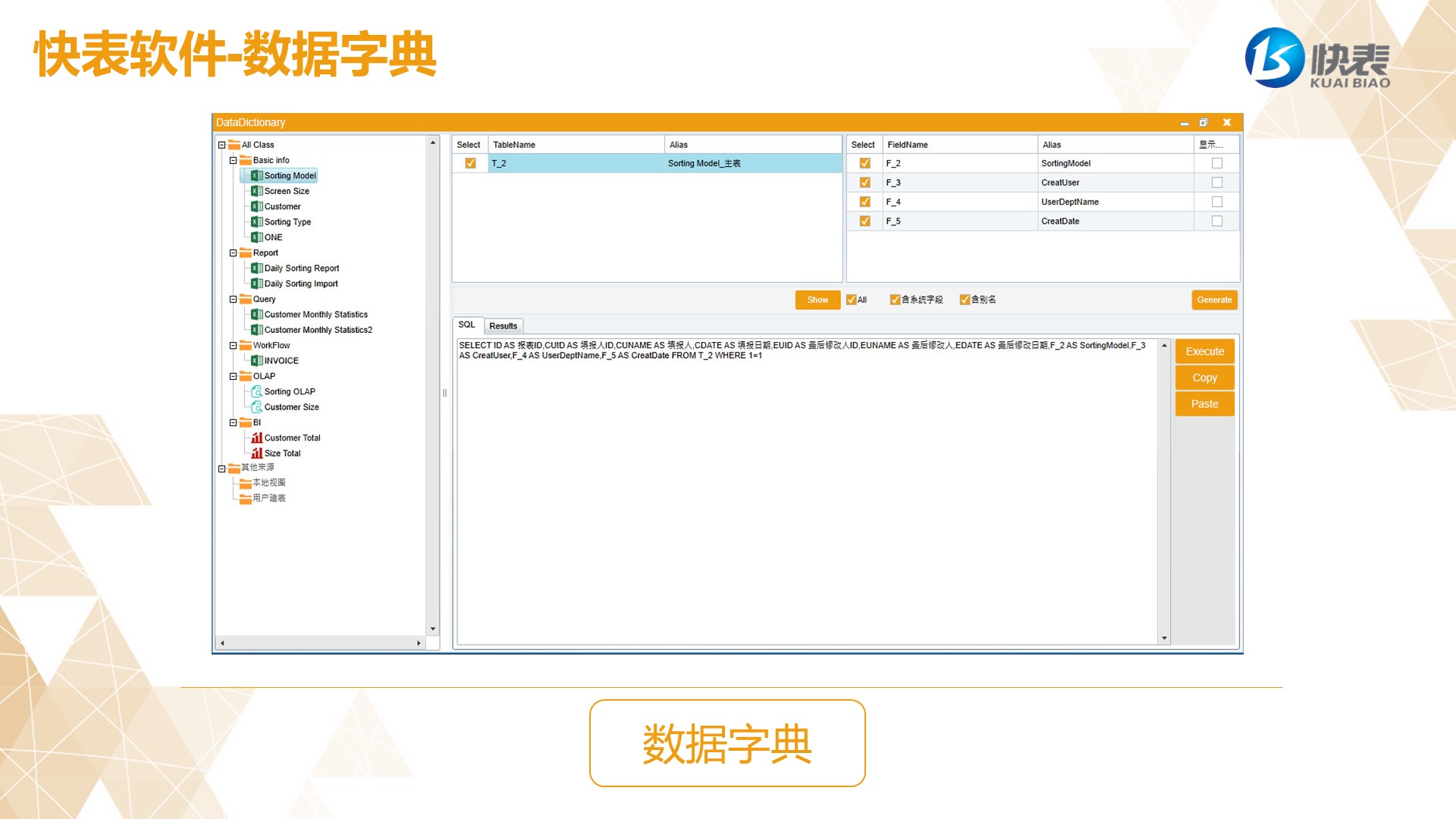The width and height of the screenshot is (1456, 819).
Task: Collapse the 其他来源 node
Action: click(222, 469)
